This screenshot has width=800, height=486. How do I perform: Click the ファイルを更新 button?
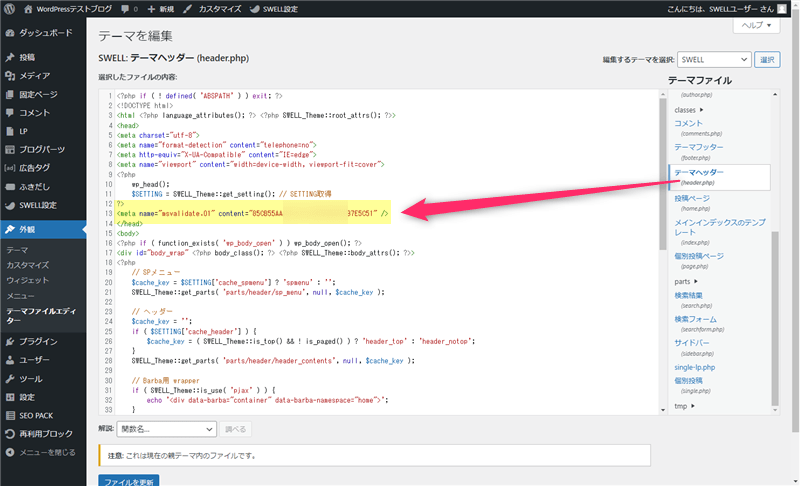(x=129, y=481)
